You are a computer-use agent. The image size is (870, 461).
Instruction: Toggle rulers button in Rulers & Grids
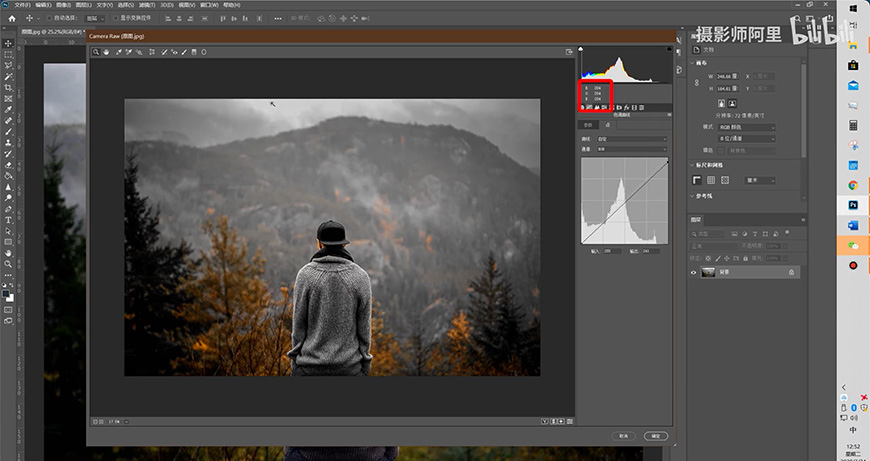(x=697, y=180)
